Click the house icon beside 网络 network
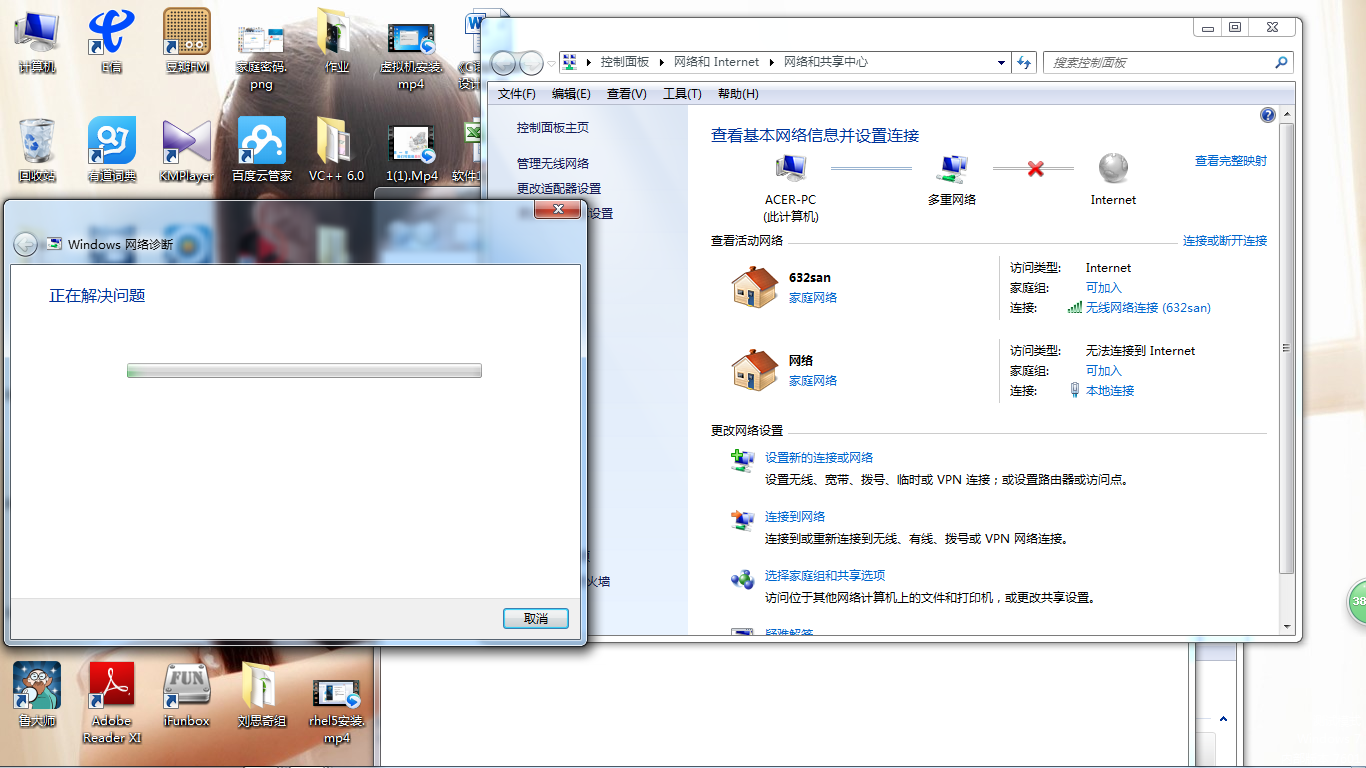 point(755,370)
